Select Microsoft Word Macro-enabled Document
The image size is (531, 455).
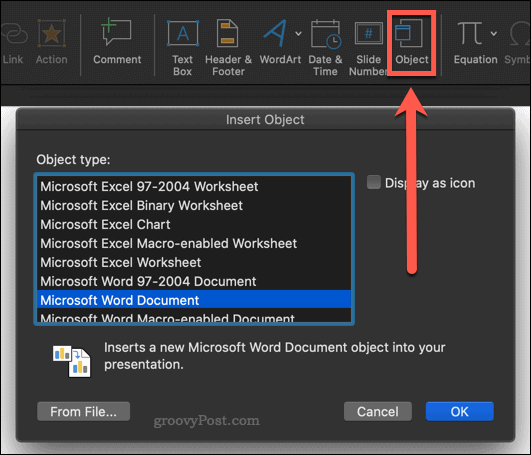pyautogui.click(x=194, y=317)
